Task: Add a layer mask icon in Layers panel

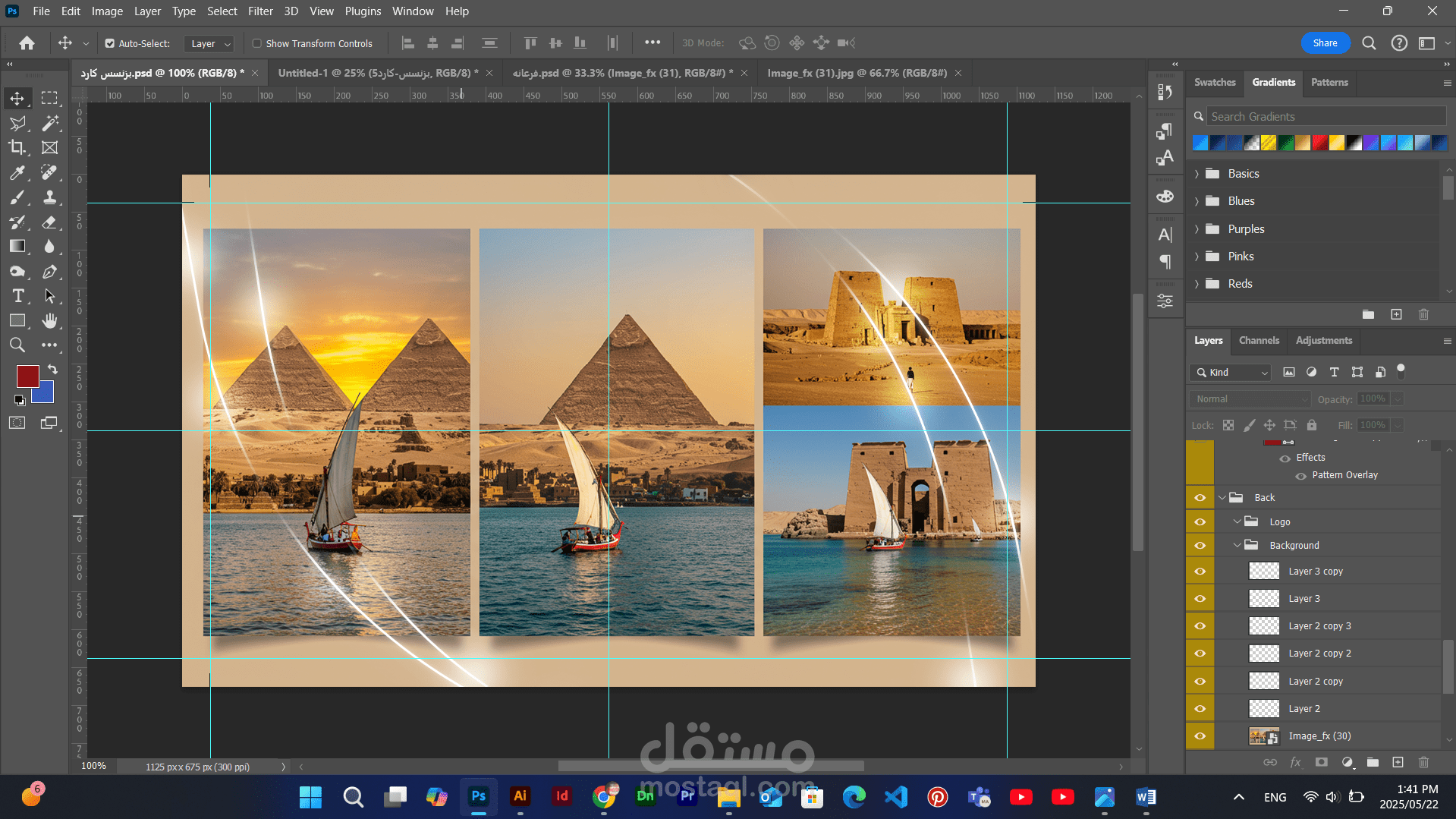Action: [1321, 762]
